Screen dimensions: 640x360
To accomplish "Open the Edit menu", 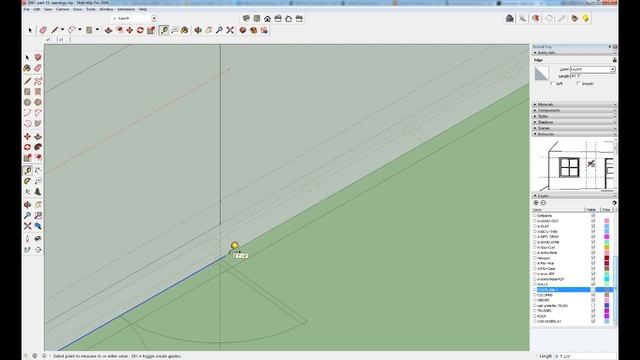I will [37, 9].
